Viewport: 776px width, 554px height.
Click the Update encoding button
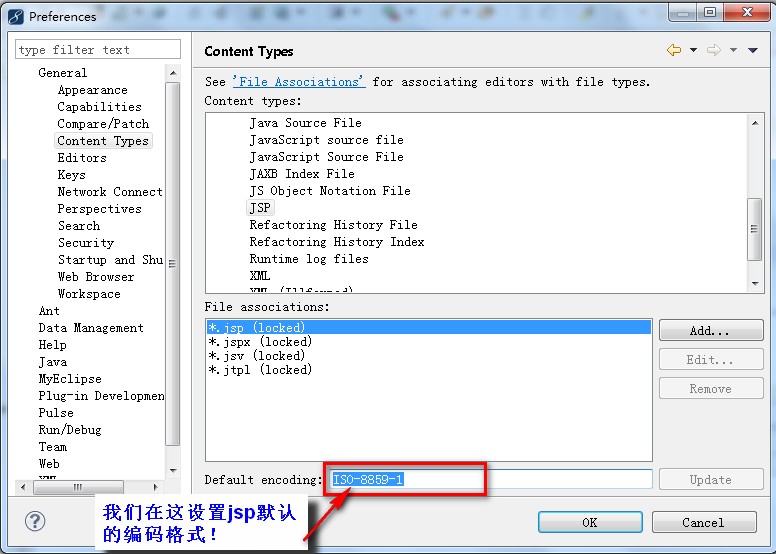click(711, 479)
